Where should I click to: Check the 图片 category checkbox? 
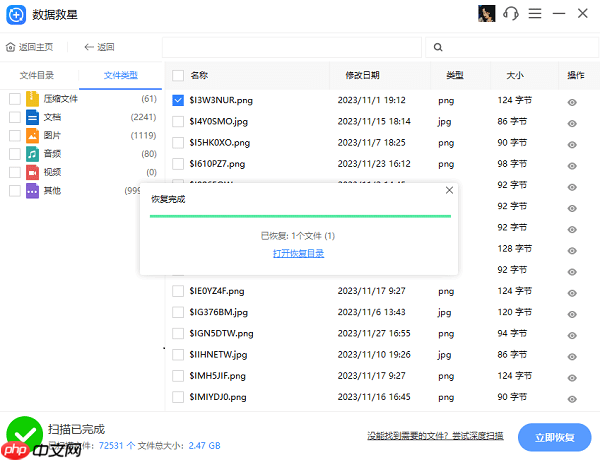click(x=15, y=135)
